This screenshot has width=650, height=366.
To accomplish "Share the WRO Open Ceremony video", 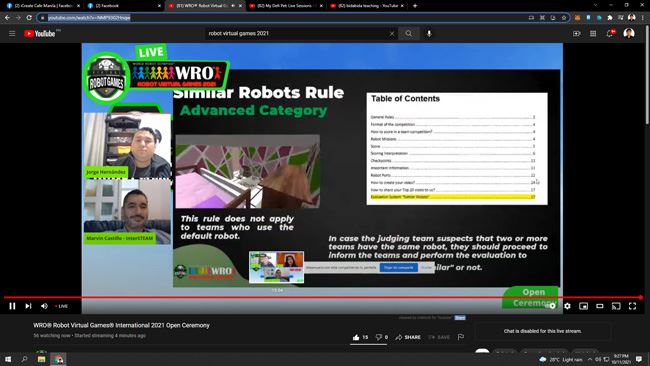I will coord(408,337).
